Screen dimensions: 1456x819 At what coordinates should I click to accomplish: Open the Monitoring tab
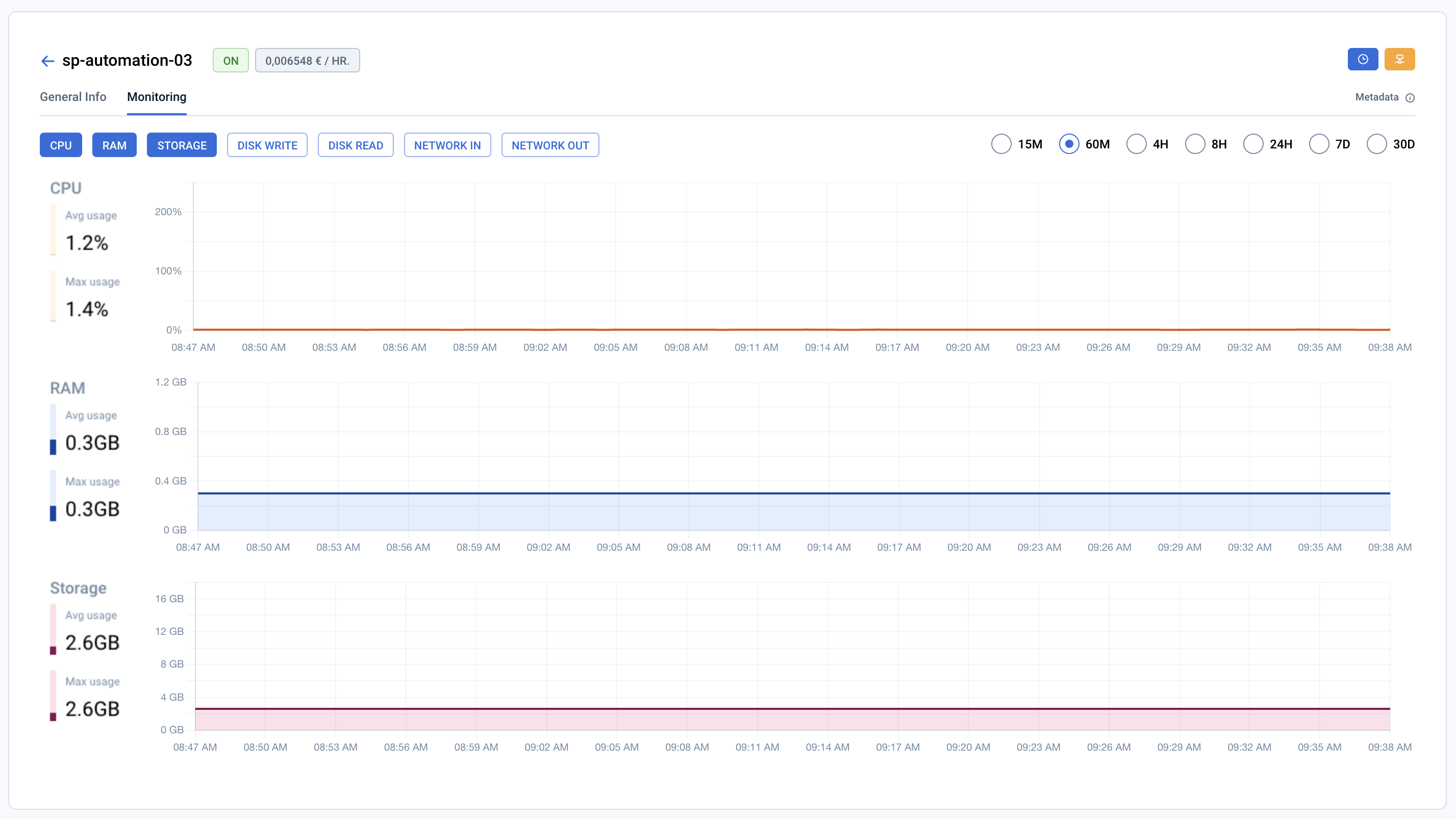pyautogui.click(x=157, y=97)
